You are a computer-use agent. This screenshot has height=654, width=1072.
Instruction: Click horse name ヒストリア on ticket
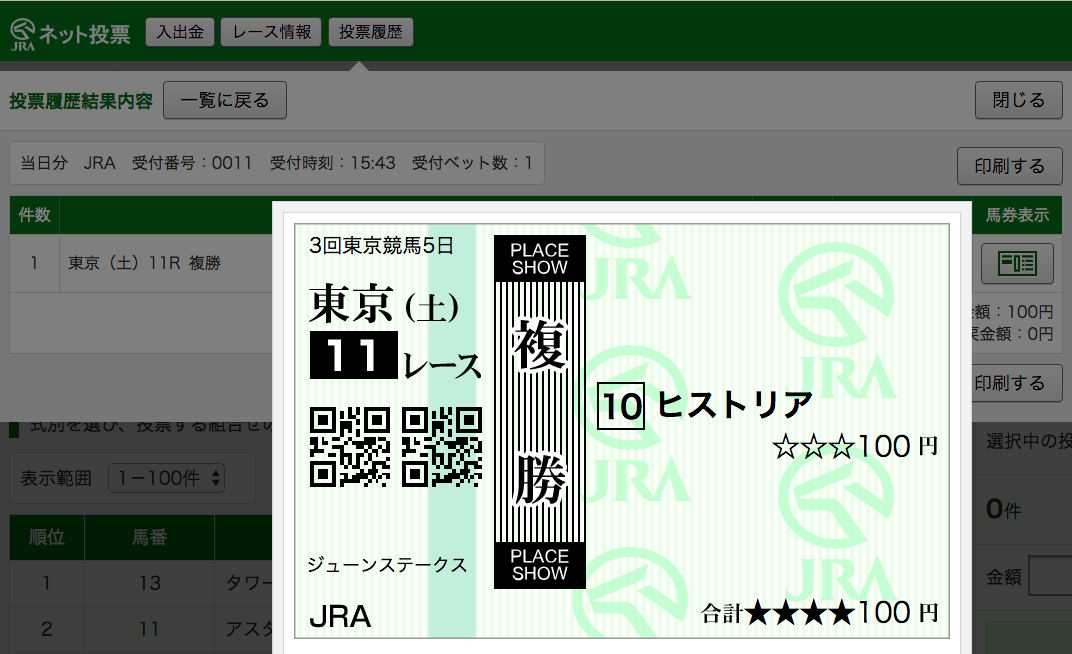(734, 405)
